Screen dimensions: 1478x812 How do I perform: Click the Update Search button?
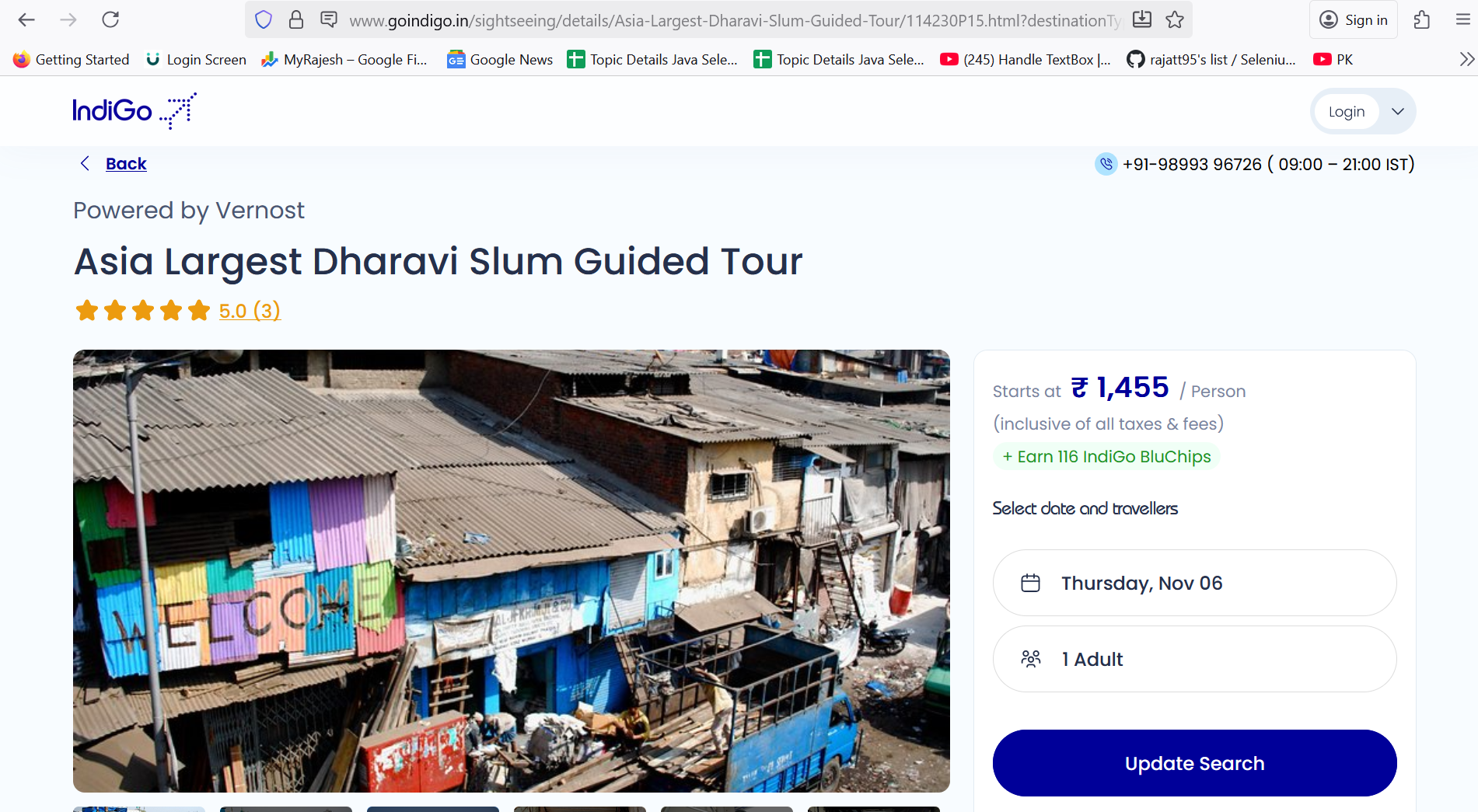(x=1194, y=763)
